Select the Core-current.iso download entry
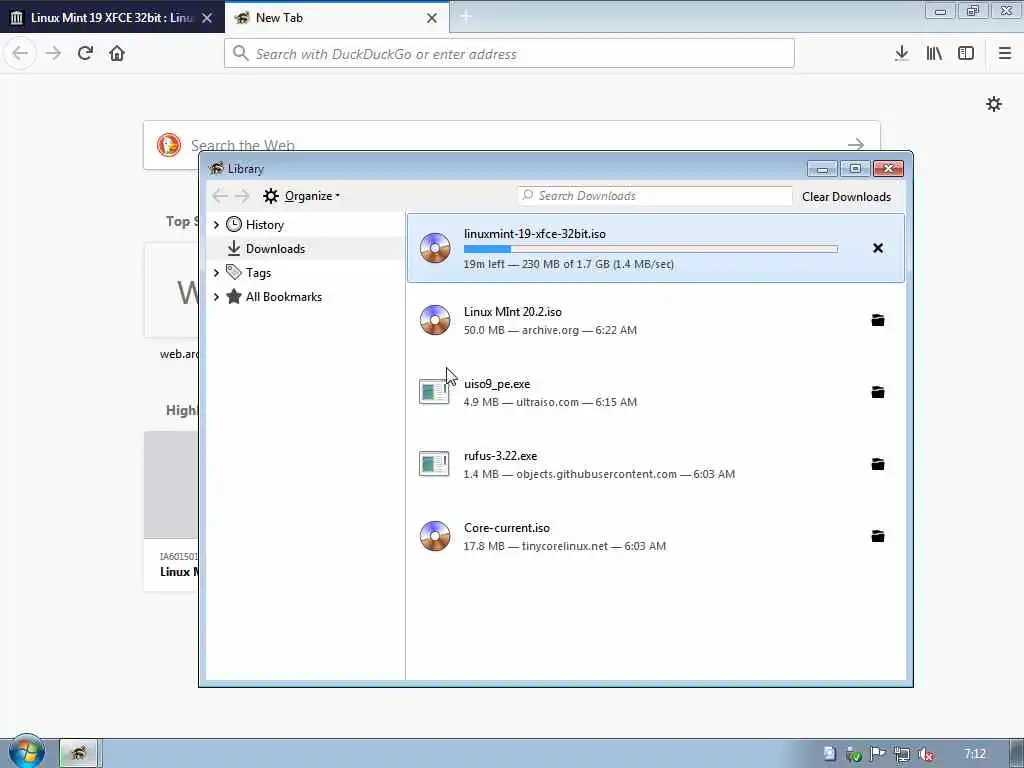The height and width of the screenshot is (768, 1024). (x=656, y=536)
